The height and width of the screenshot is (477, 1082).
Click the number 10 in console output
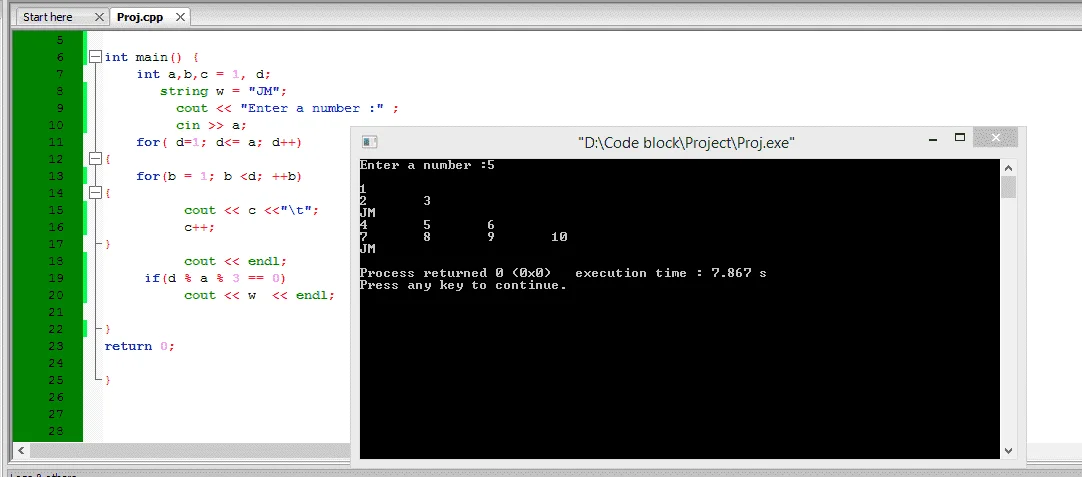point(559,237)
